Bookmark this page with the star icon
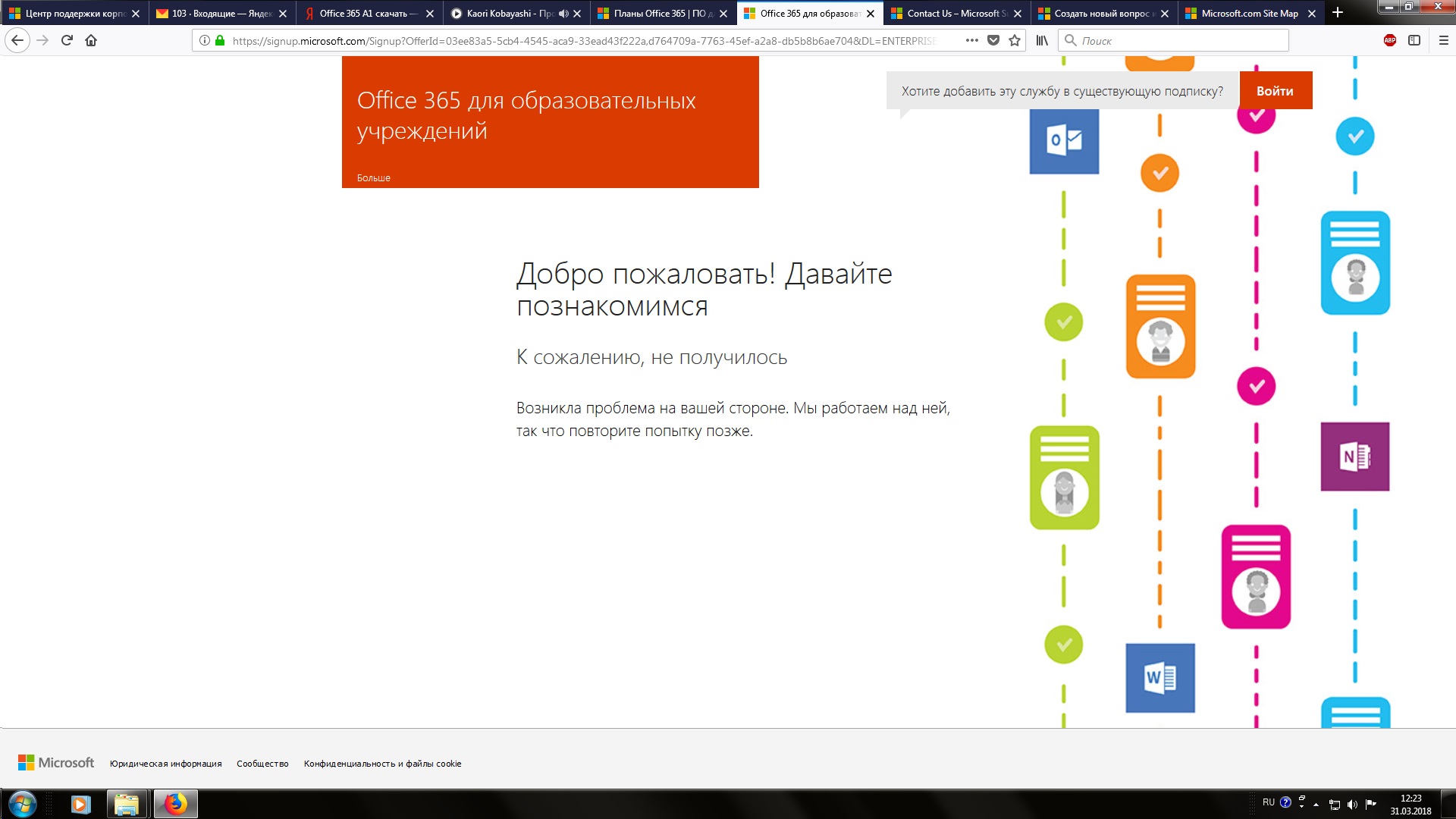Viewport: 1456px width, 819px height. pos(1015,40)
